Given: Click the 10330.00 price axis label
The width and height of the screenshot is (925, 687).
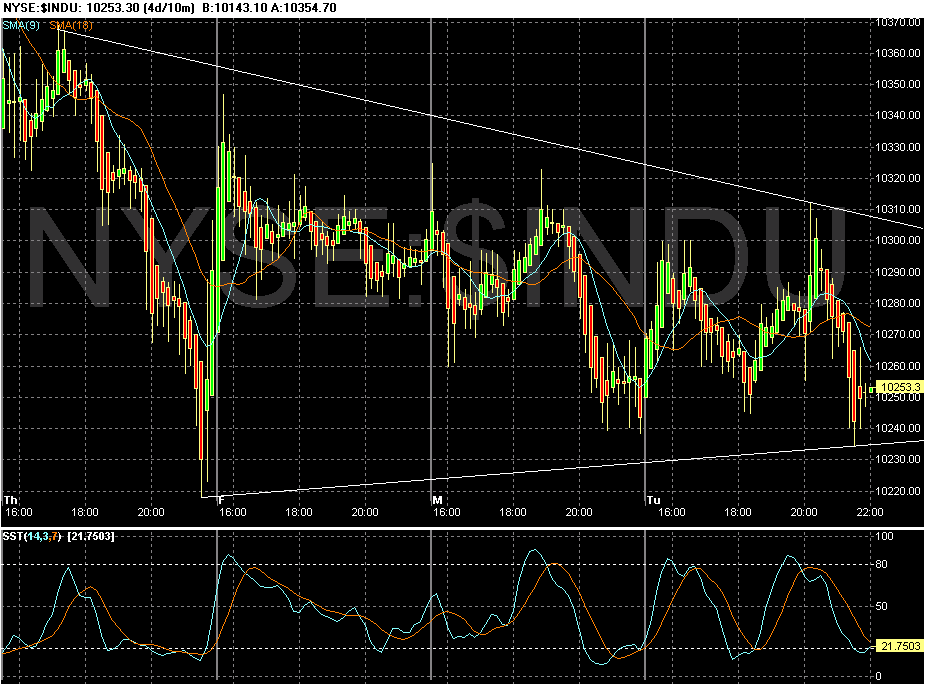Looking at the screenshot, I should [897, 147].
